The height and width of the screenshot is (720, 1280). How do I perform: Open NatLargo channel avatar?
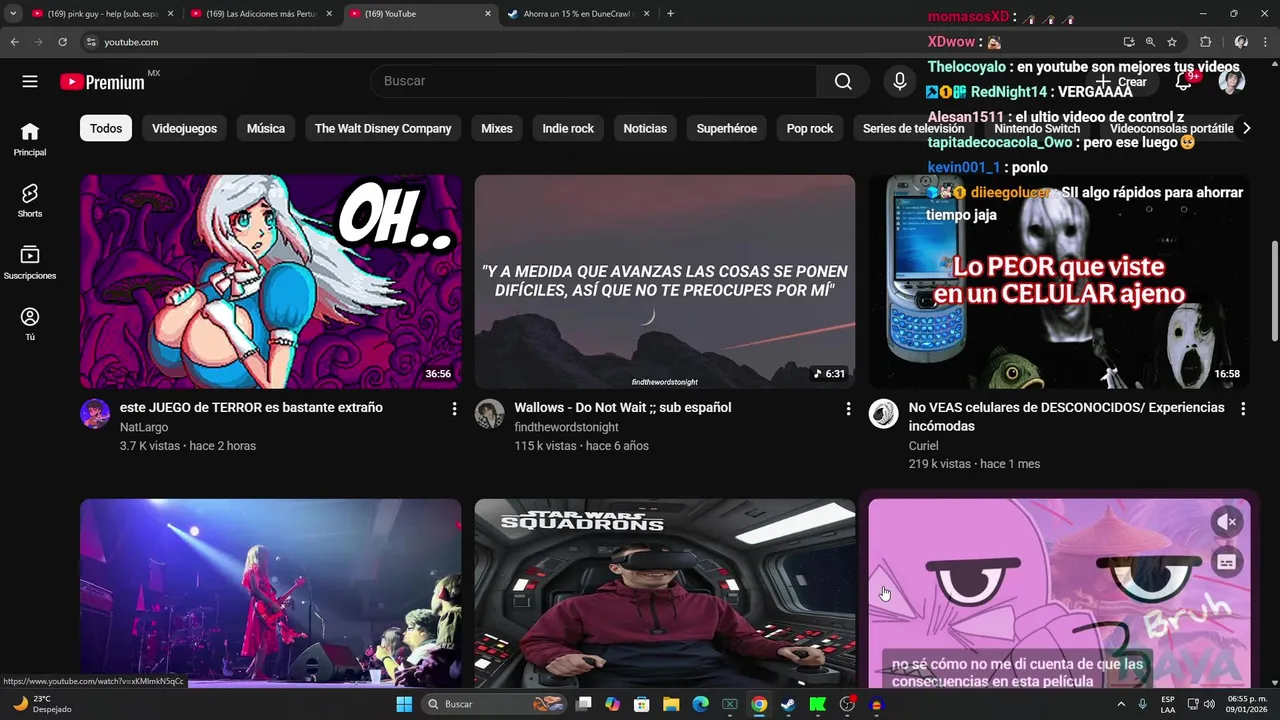95,414
